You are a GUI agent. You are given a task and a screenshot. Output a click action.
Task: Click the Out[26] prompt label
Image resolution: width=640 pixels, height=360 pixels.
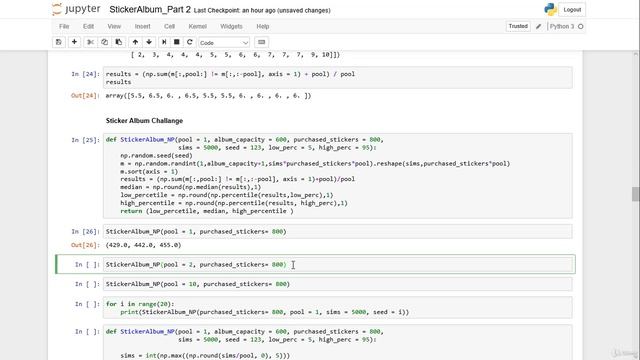tap(85, 245)
